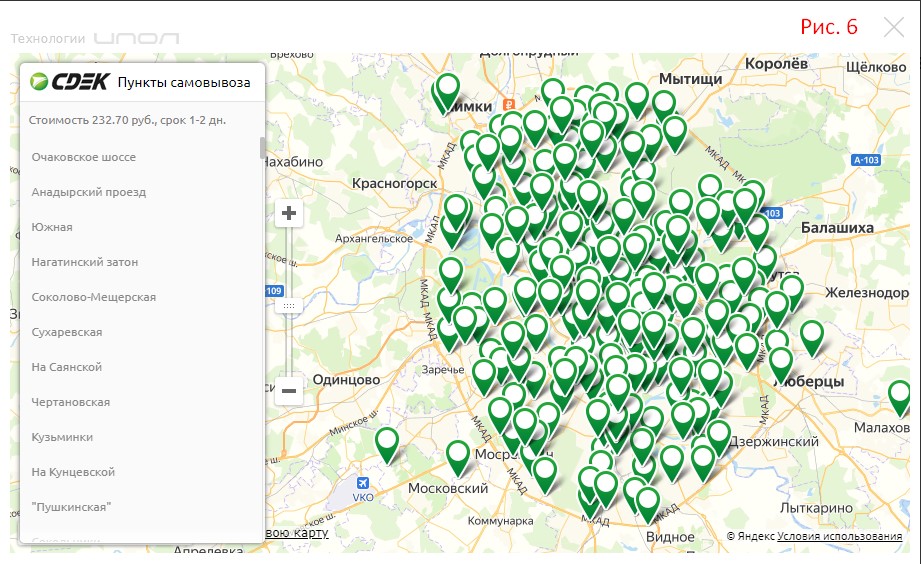The height and width of the screenshot is (564, 921).
Task: Open Яндекс Условия использования link
Action: [x=839, y=537]
